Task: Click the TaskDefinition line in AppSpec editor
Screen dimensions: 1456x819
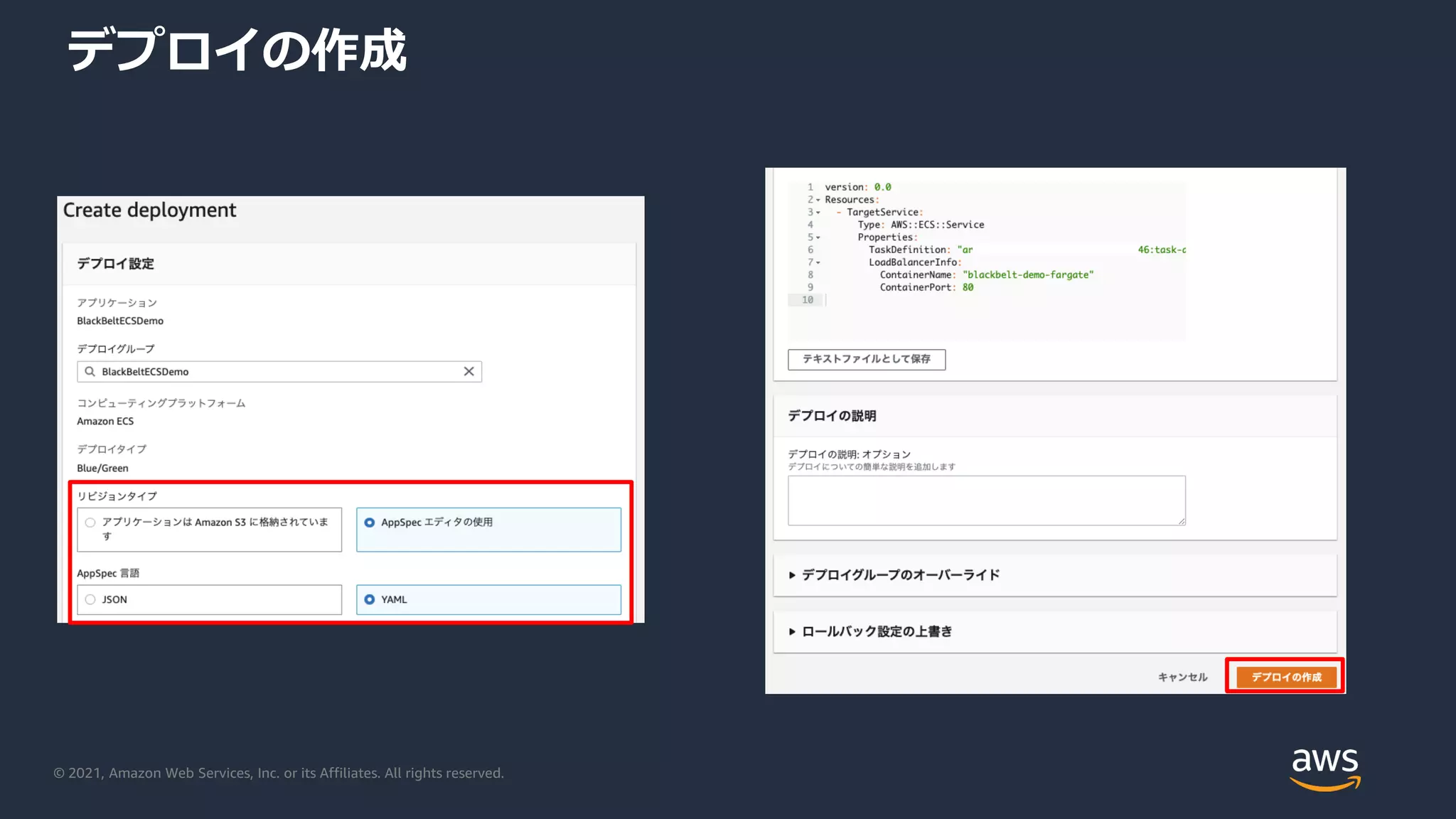Action: point(1027,250)
